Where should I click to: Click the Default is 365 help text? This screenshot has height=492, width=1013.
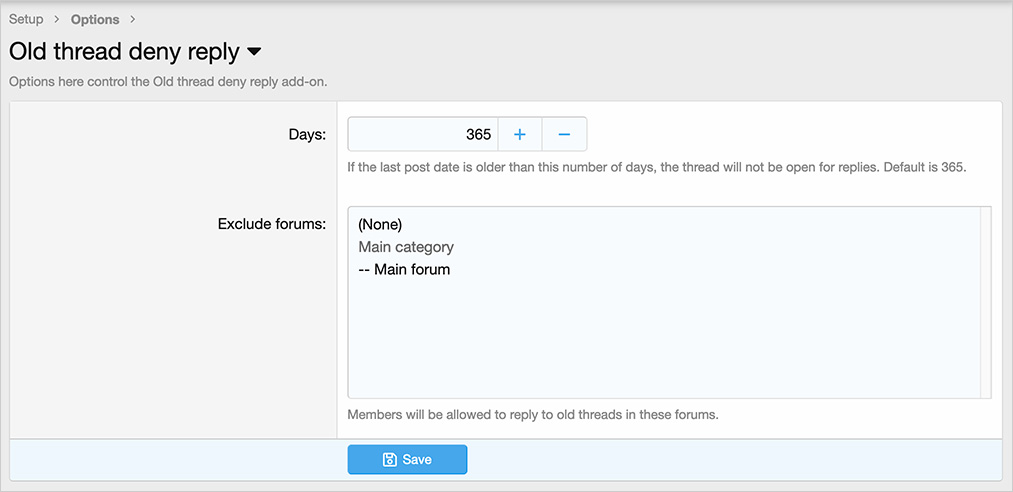(924, 167)
